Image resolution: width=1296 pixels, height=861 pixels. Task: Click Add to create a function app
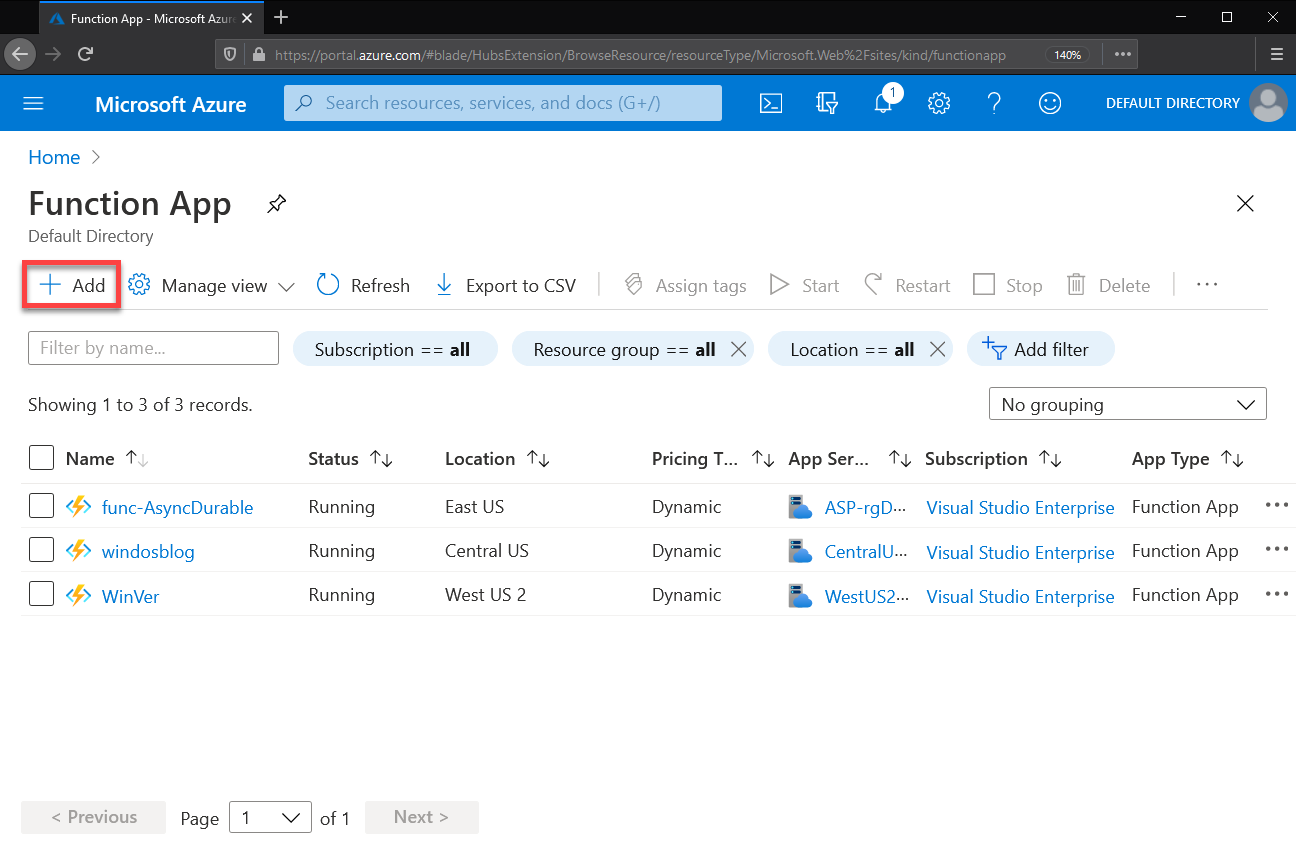(72, 285)
